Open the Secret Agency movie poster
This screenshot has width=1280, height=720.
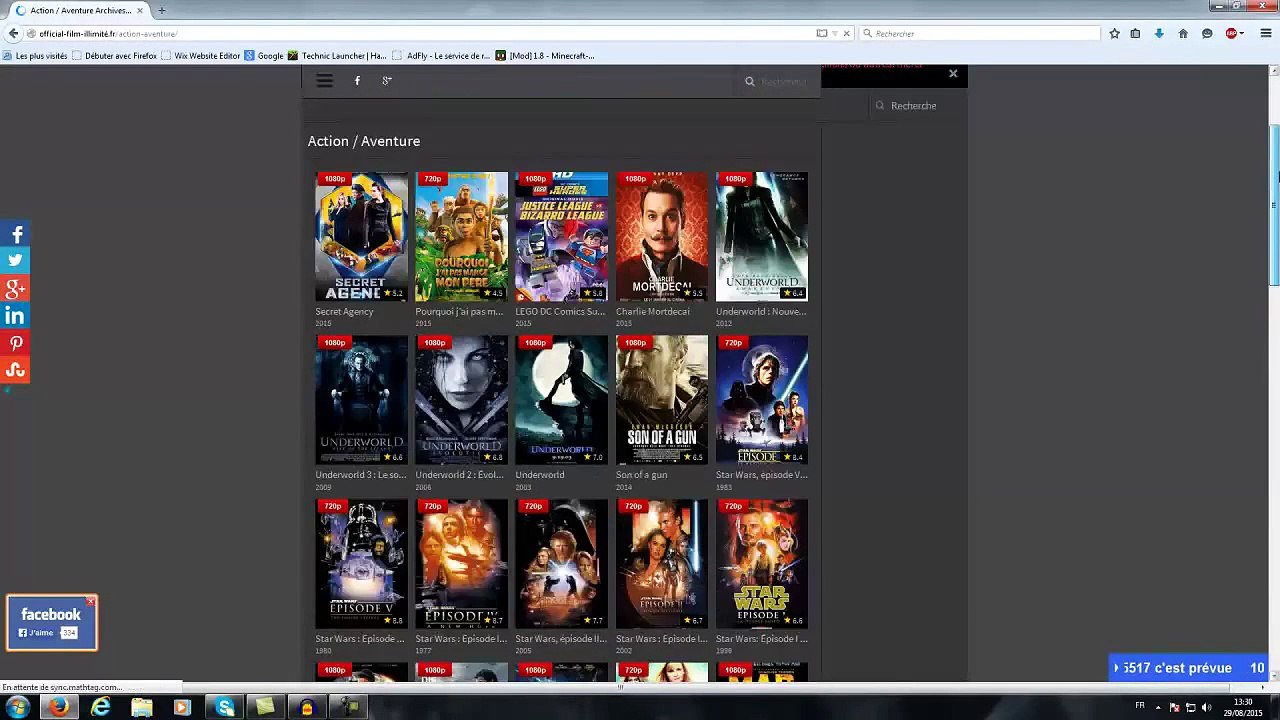point(361,237)
